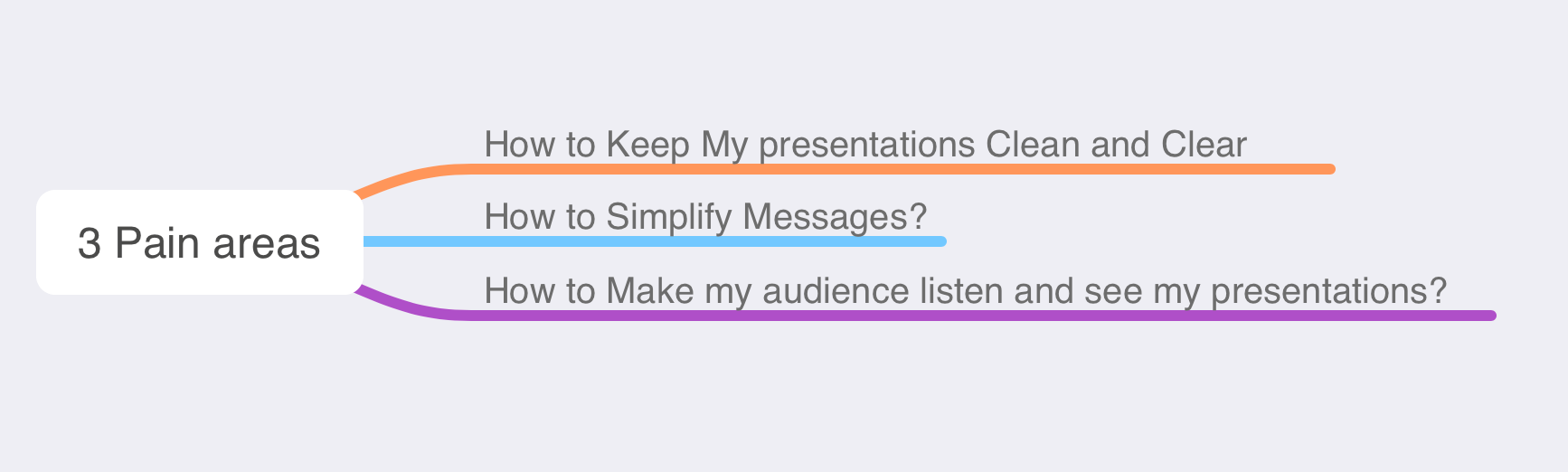Select the "Make my audience listen" topic

(x=965, y=291)
